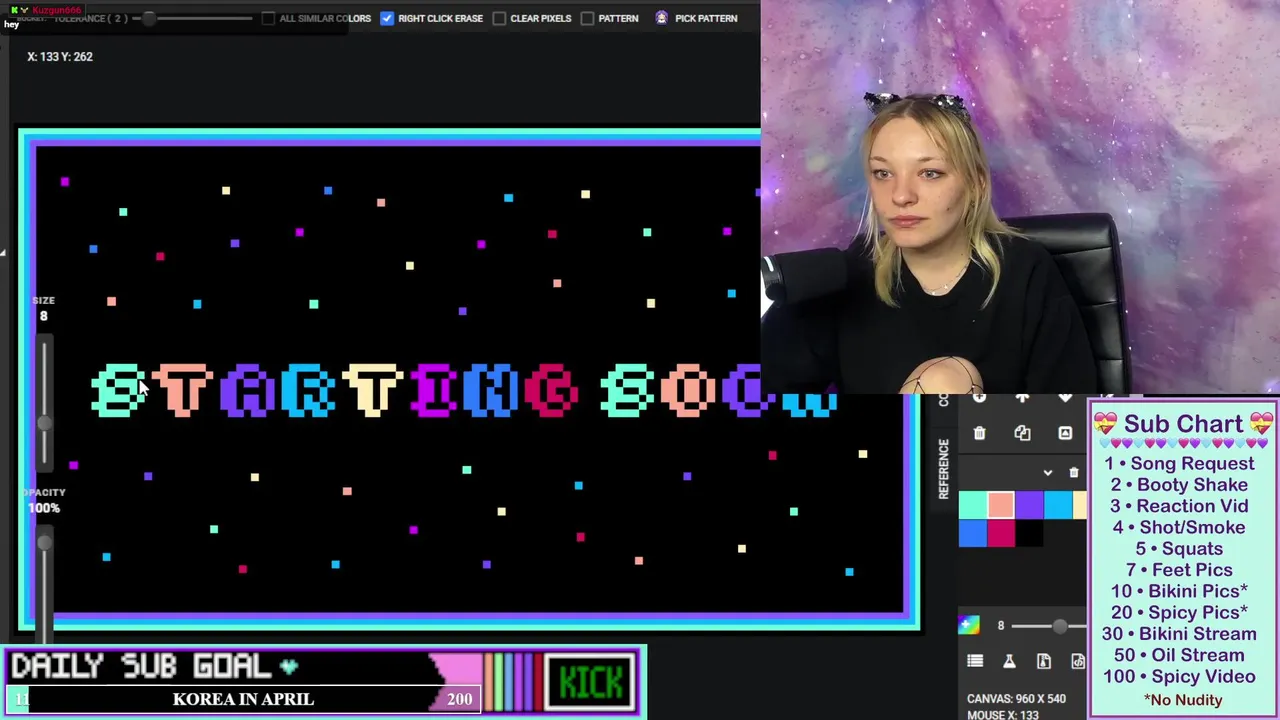Click the '1 • Song Request' sub chart entry
Screen dimensions: 1280x720
coord(1179,463)
